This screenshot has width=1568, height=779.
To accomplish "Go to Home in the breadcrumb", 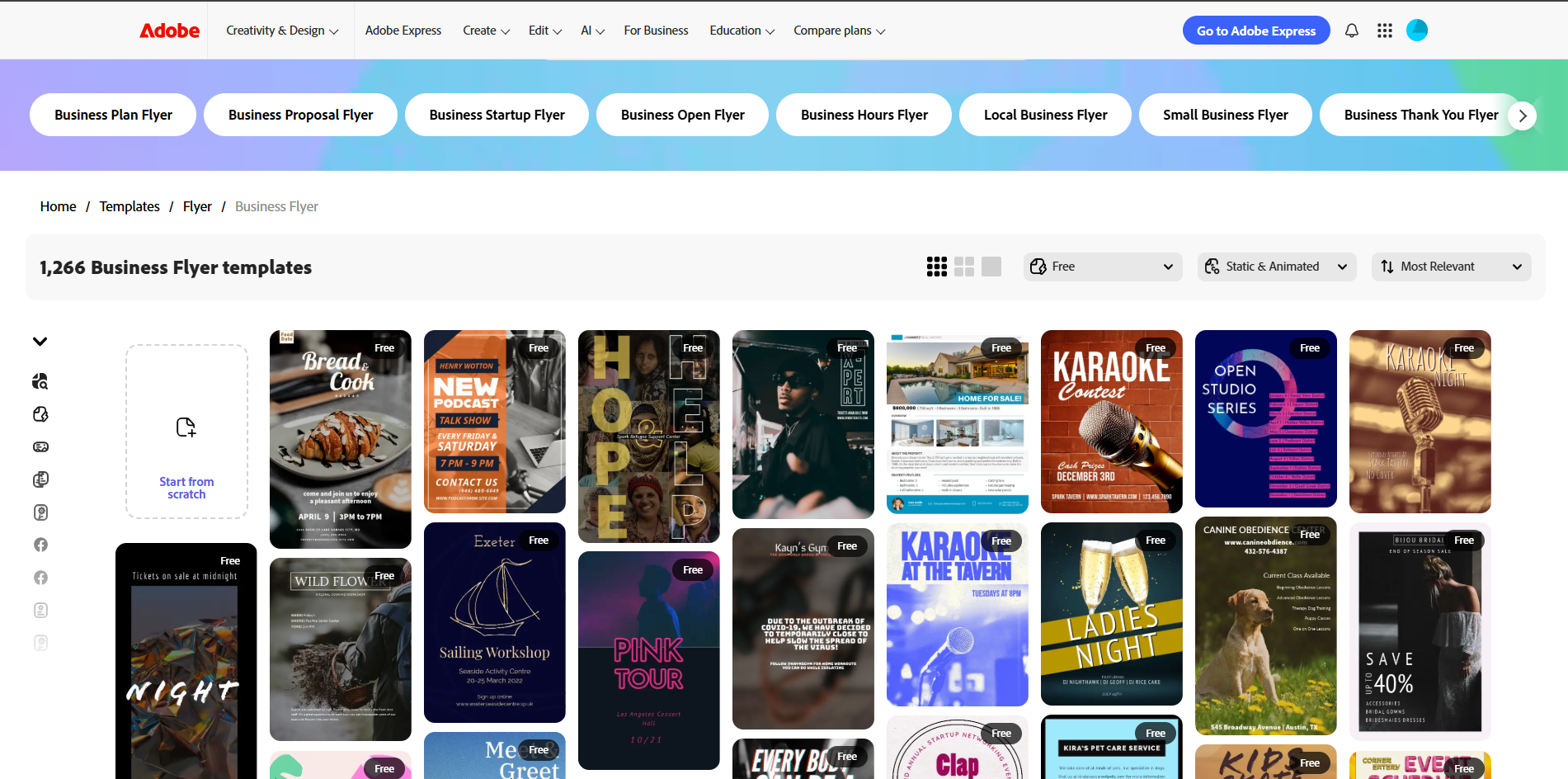I will (x=58, y=206).
